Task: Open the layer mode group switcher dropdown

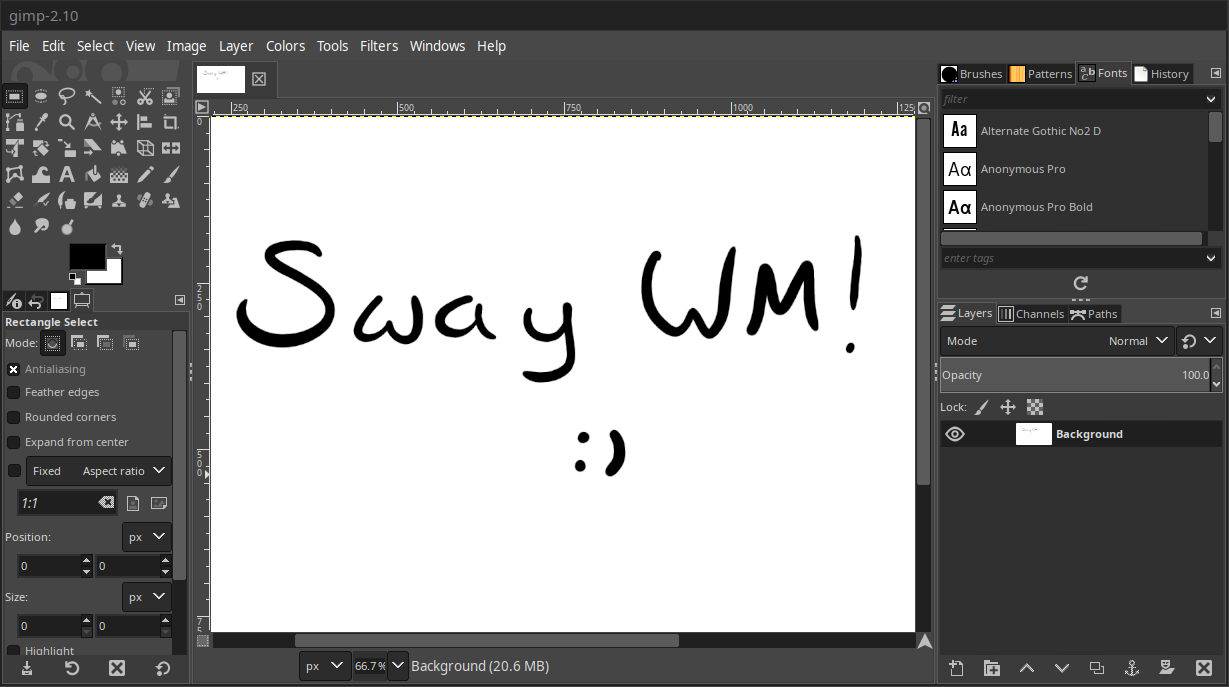Action: click(x=1199, y=341)
